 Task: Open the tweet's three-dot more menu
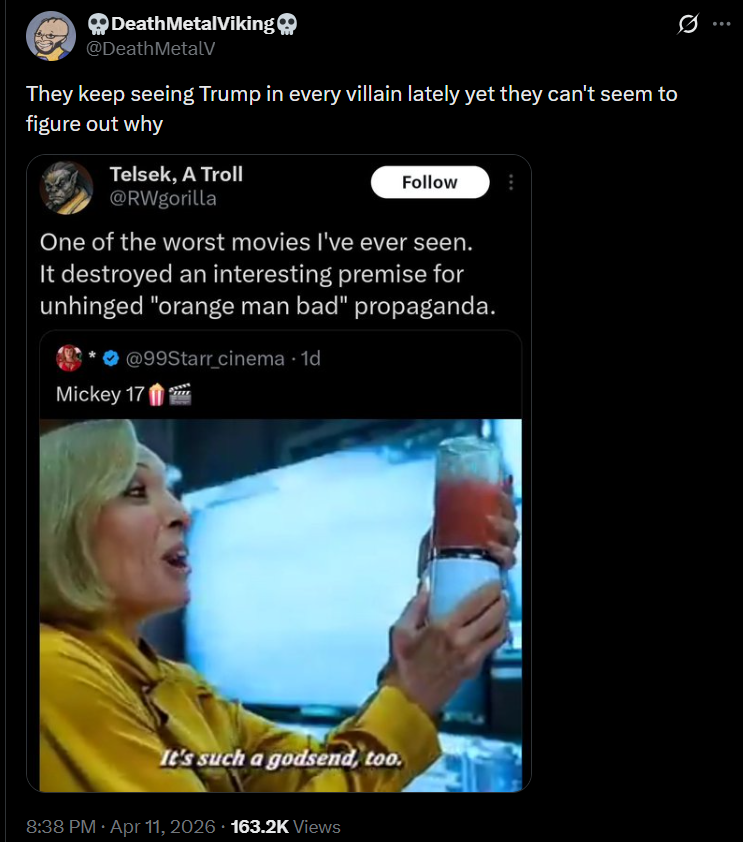[722, 24]
